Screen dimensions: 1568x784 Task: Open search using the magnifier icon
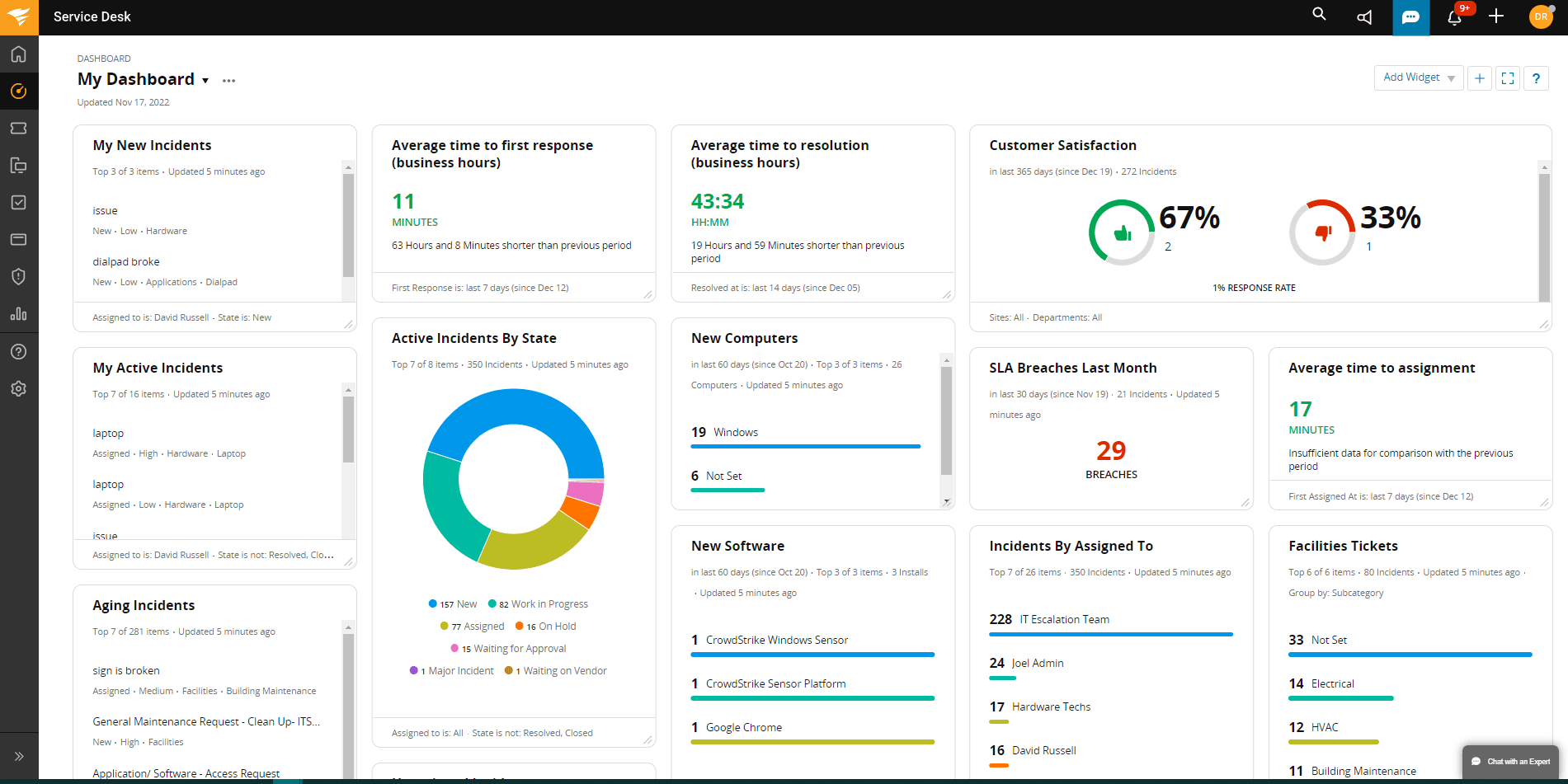(1318, 15)
